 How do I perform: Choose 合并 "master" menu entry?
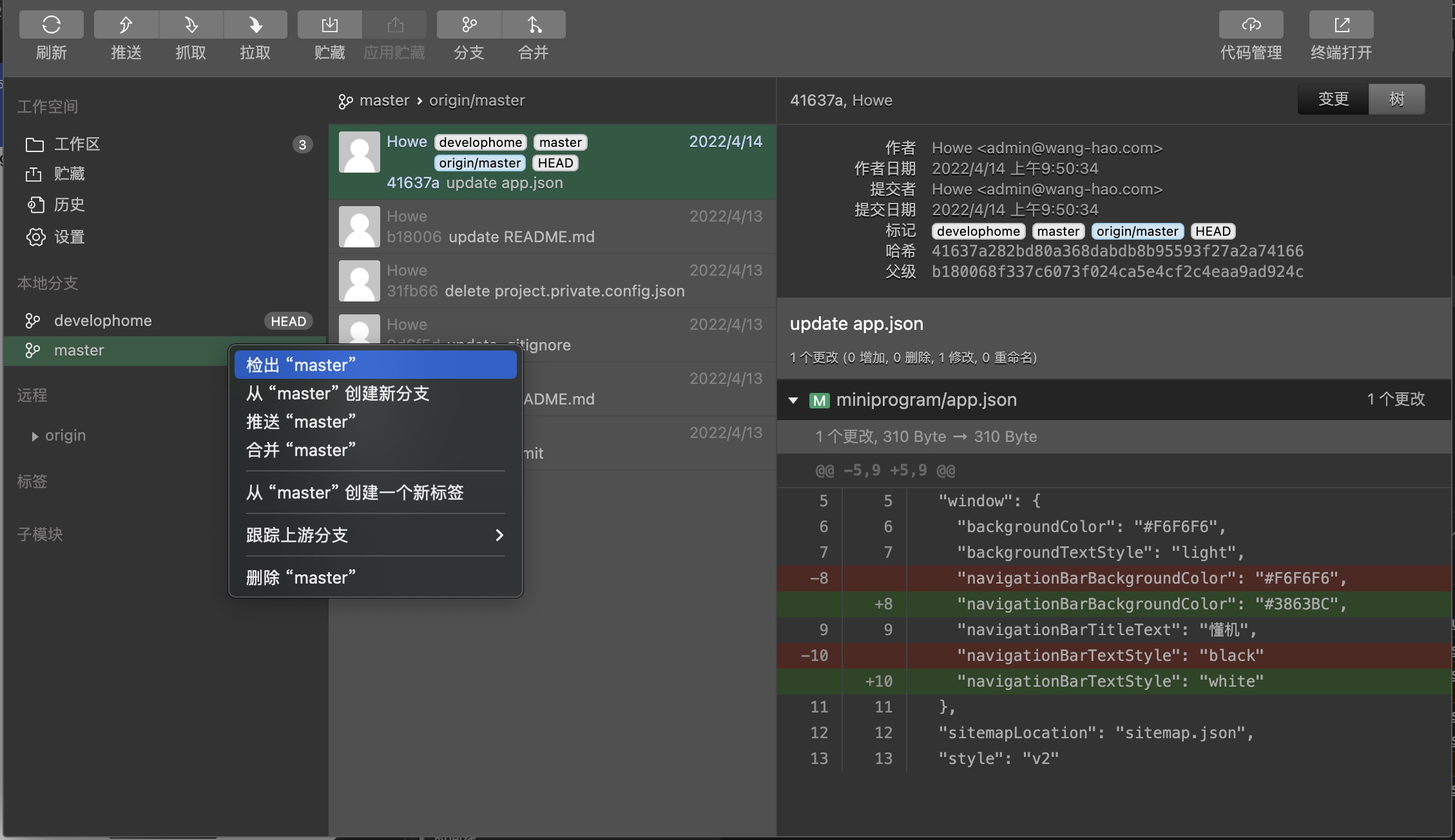click(x=375, y=450)
